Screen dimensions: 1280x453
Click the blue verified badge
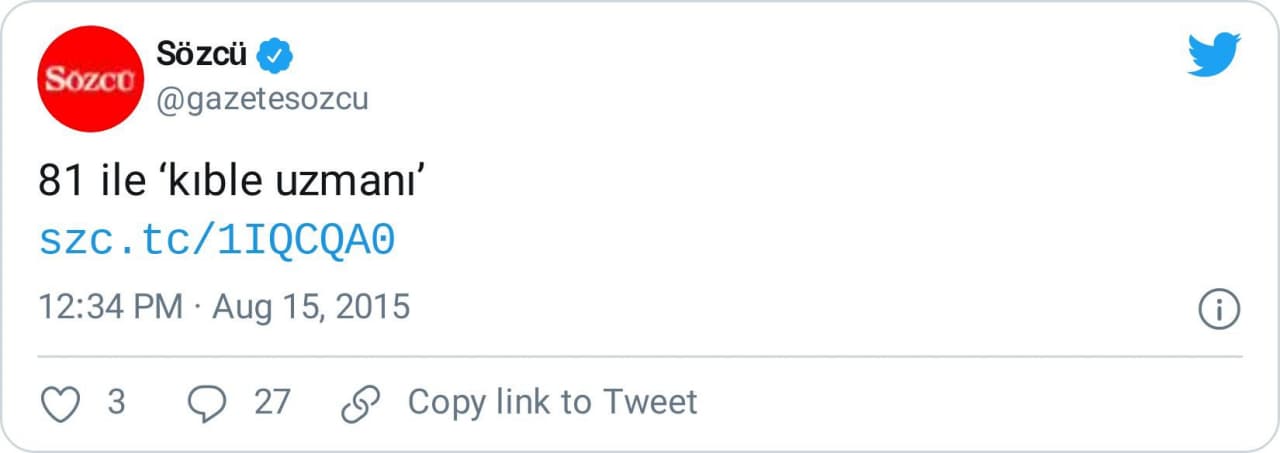[x=275, y=55]
